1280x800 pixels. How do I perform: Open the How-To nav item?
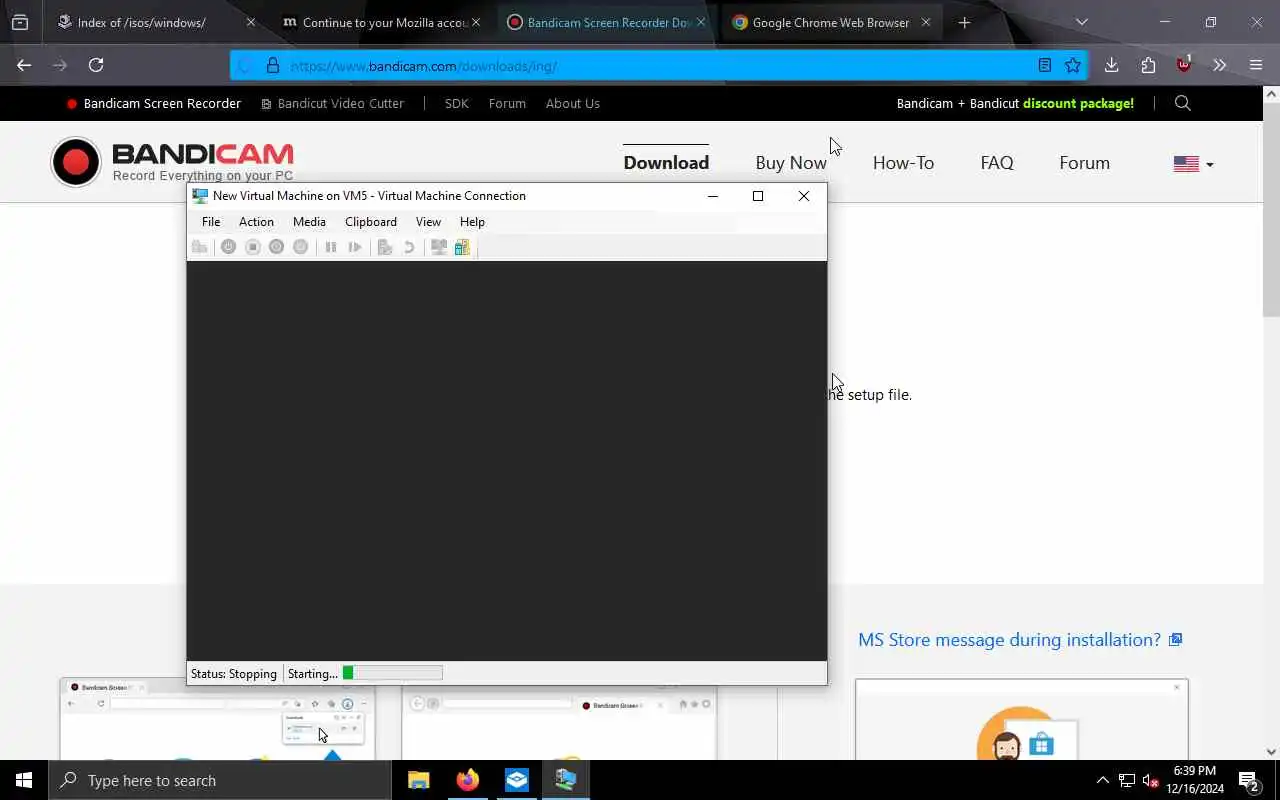[903, 163]
